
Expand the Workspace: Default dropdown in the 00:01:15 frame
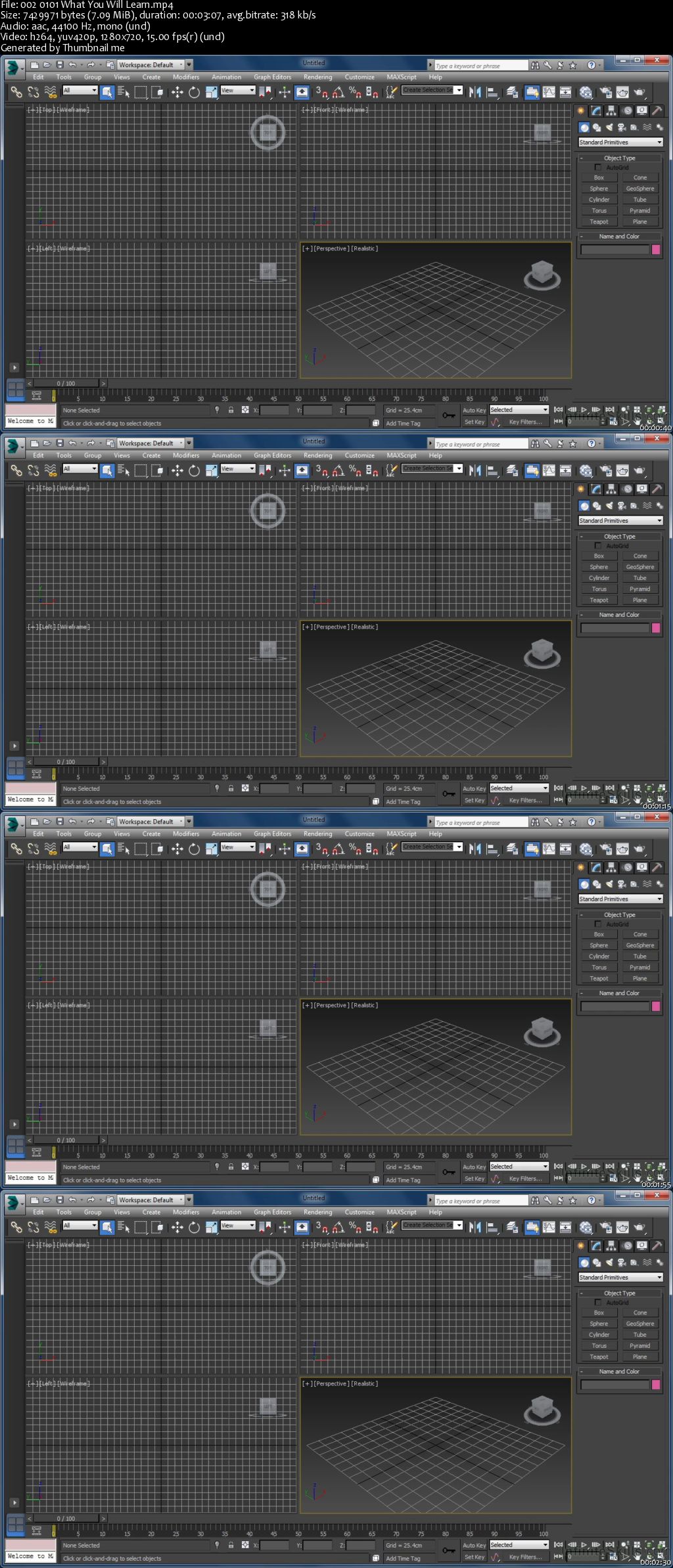pyautogui.click(x=151, y=443)
